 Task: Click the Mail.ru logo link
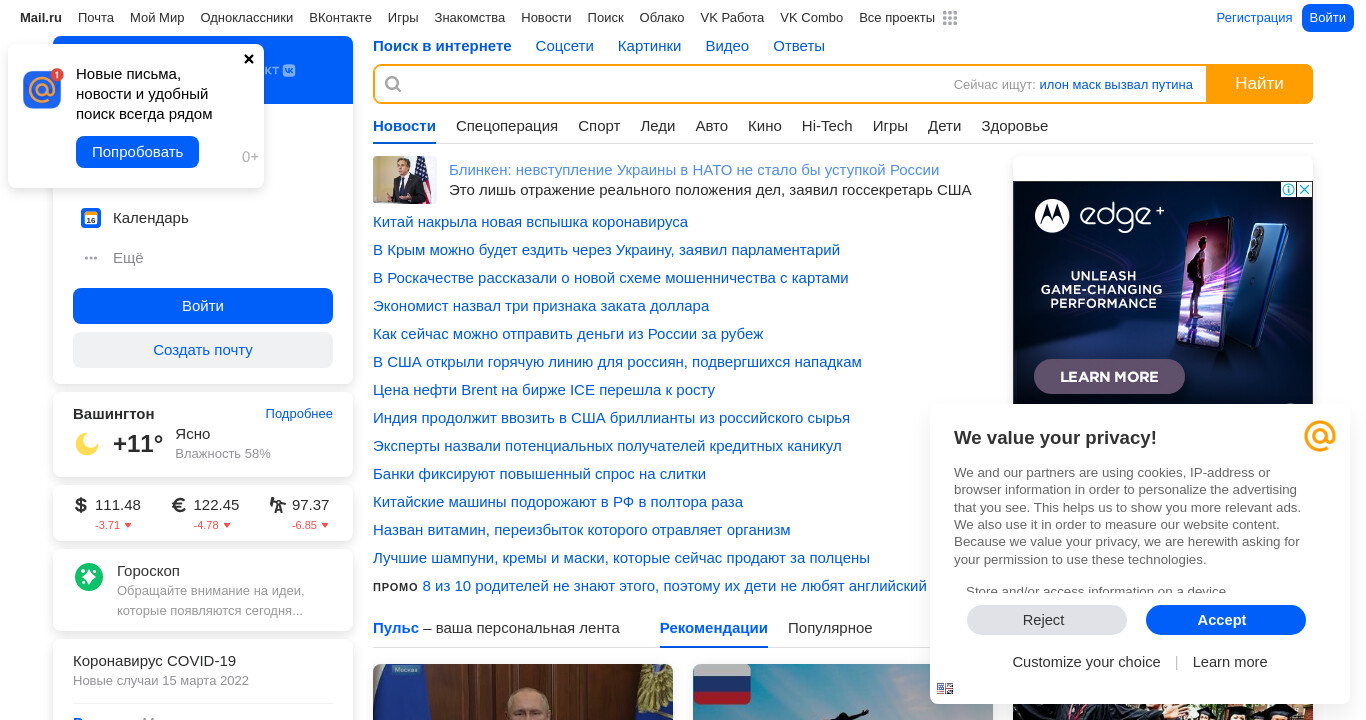pos(41,18)
